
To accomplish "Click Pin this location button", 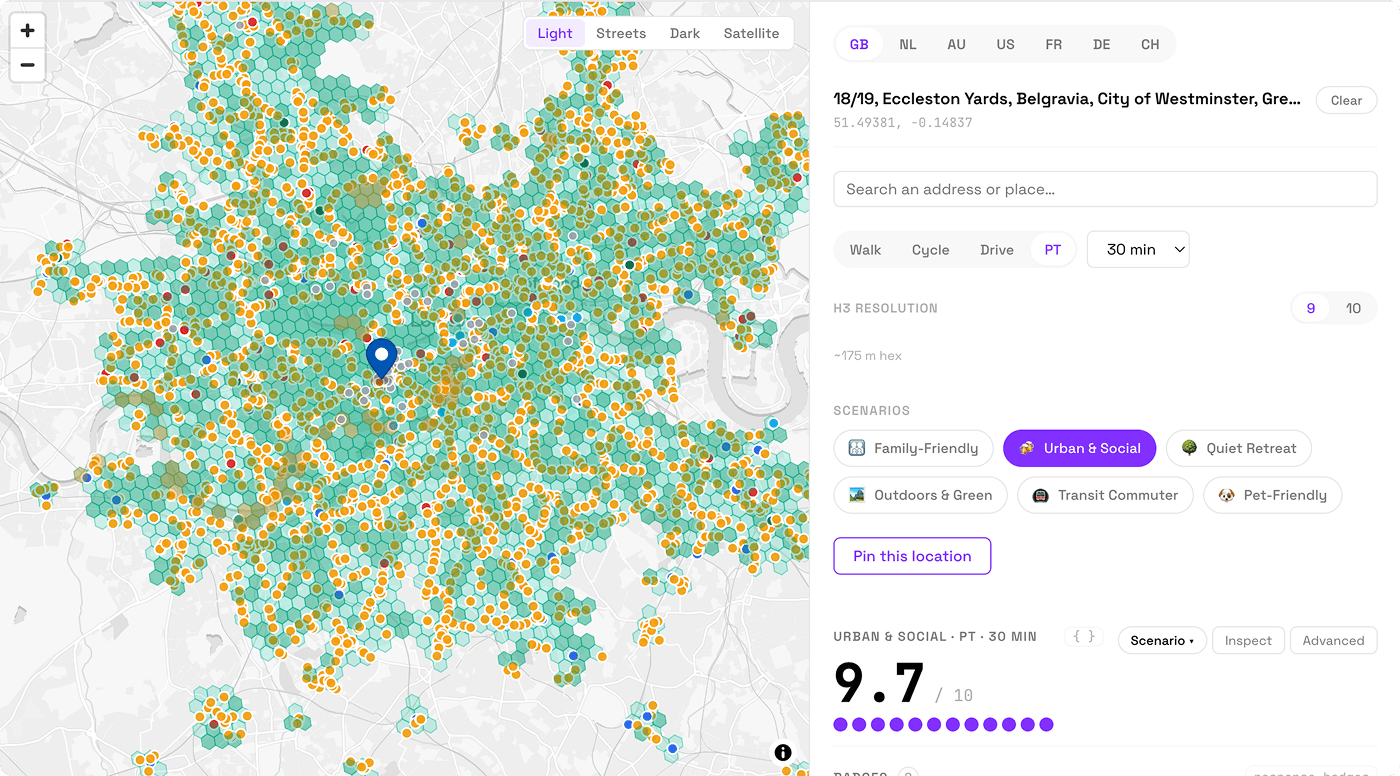I will coord(912,556).
